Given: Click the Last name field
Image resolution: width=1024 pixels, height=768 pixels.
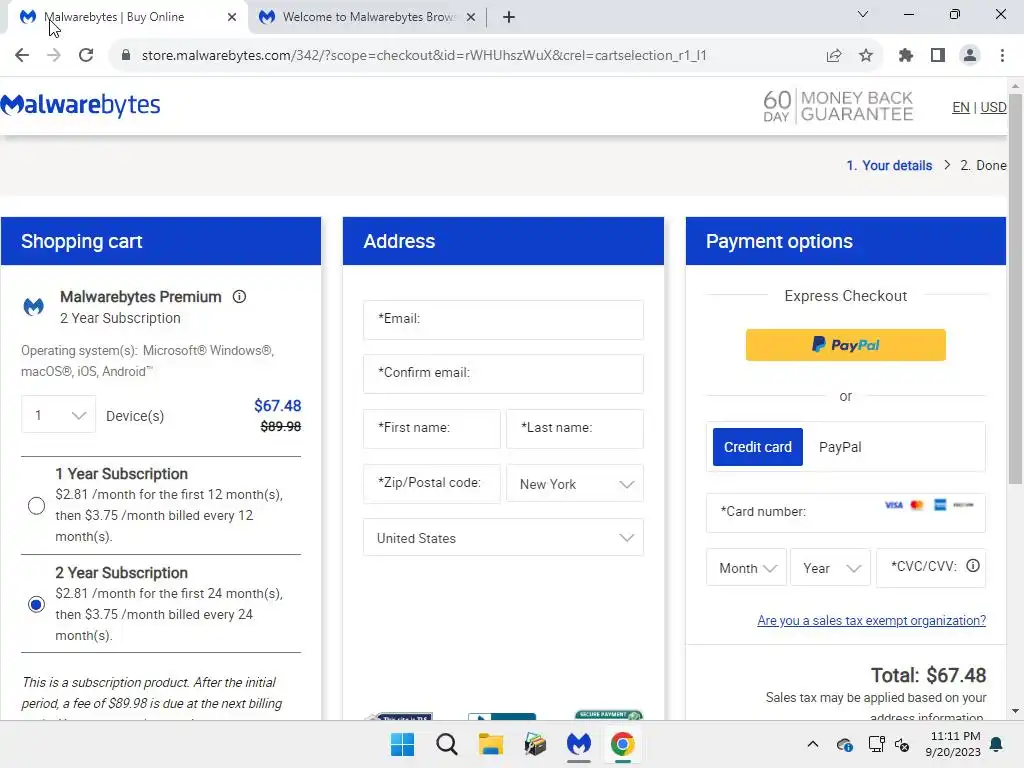Looking at the screenshot, I should pyautogui.click(x=575, y=428).
